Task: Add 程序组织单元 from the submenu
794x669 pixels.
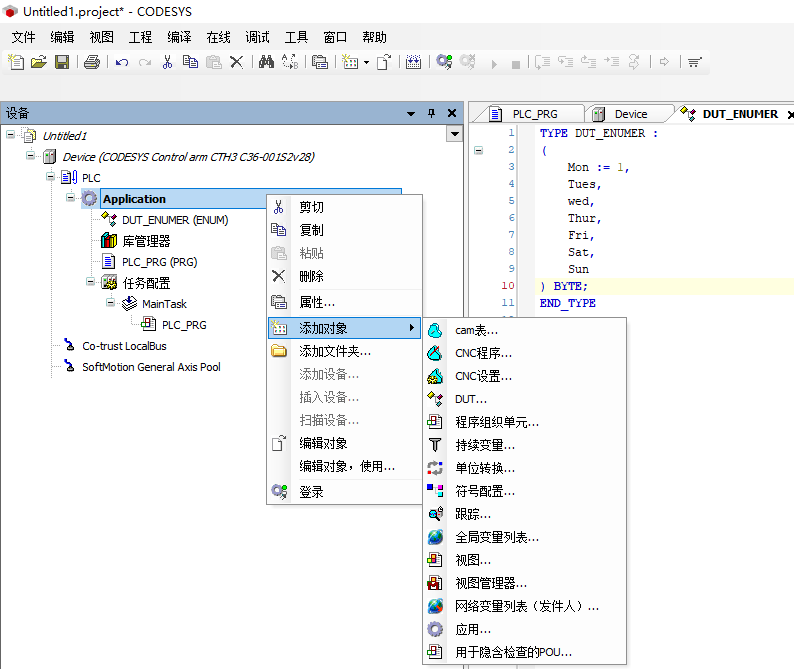Action: pos(524,422)
